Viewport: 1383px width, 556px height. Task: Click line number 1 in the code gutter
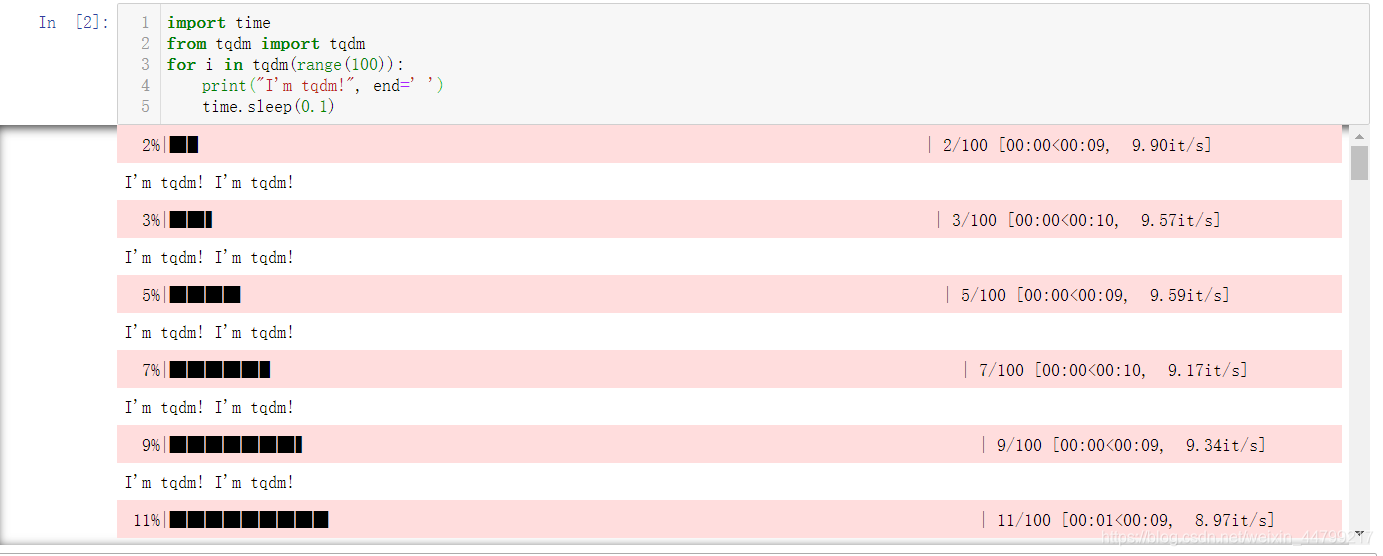click(145, 23)
